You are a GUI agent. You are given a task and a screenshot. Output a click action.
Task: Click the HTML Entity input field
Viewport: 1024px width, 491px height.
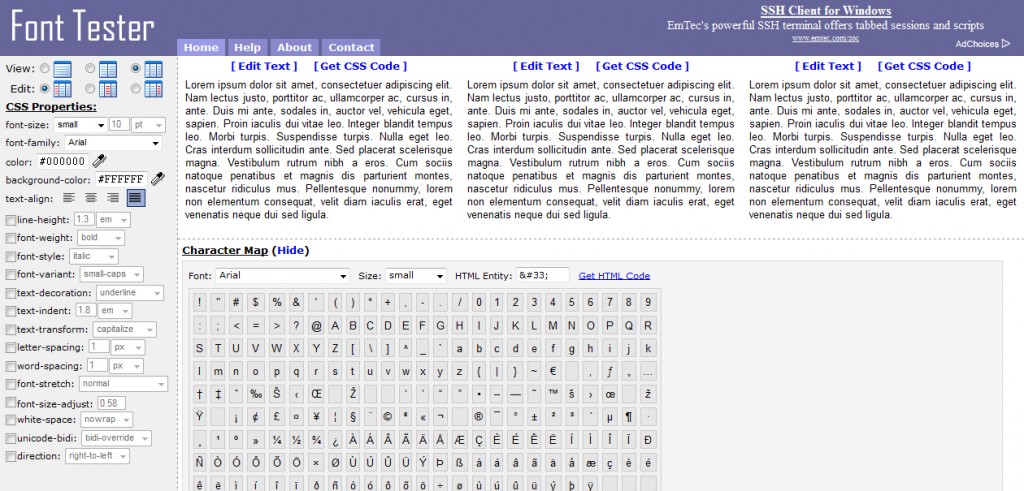tap(541, 276)
